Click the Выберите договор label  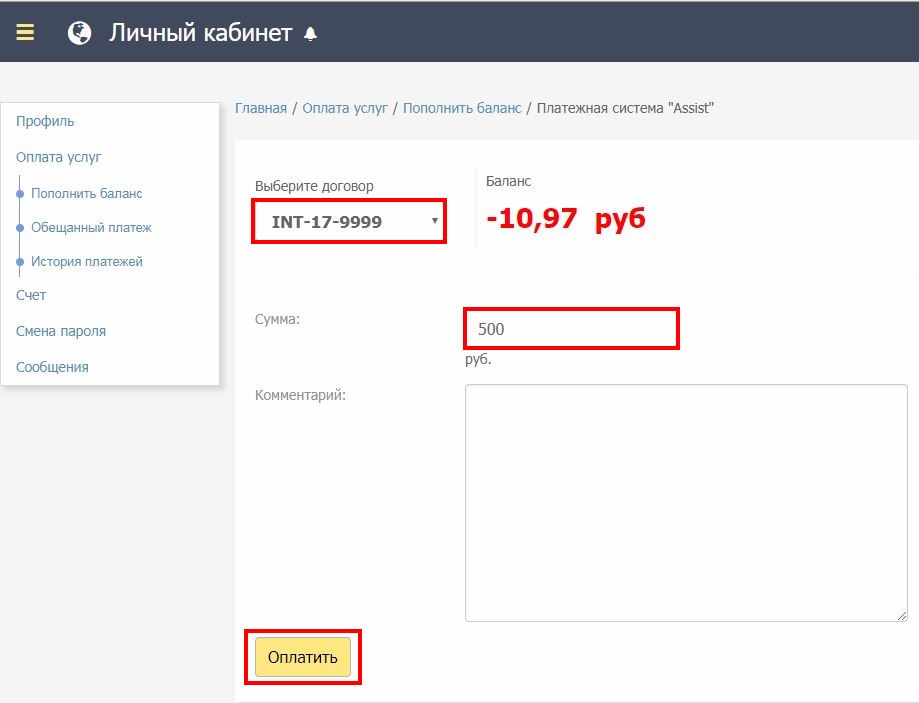click(314, 186)
